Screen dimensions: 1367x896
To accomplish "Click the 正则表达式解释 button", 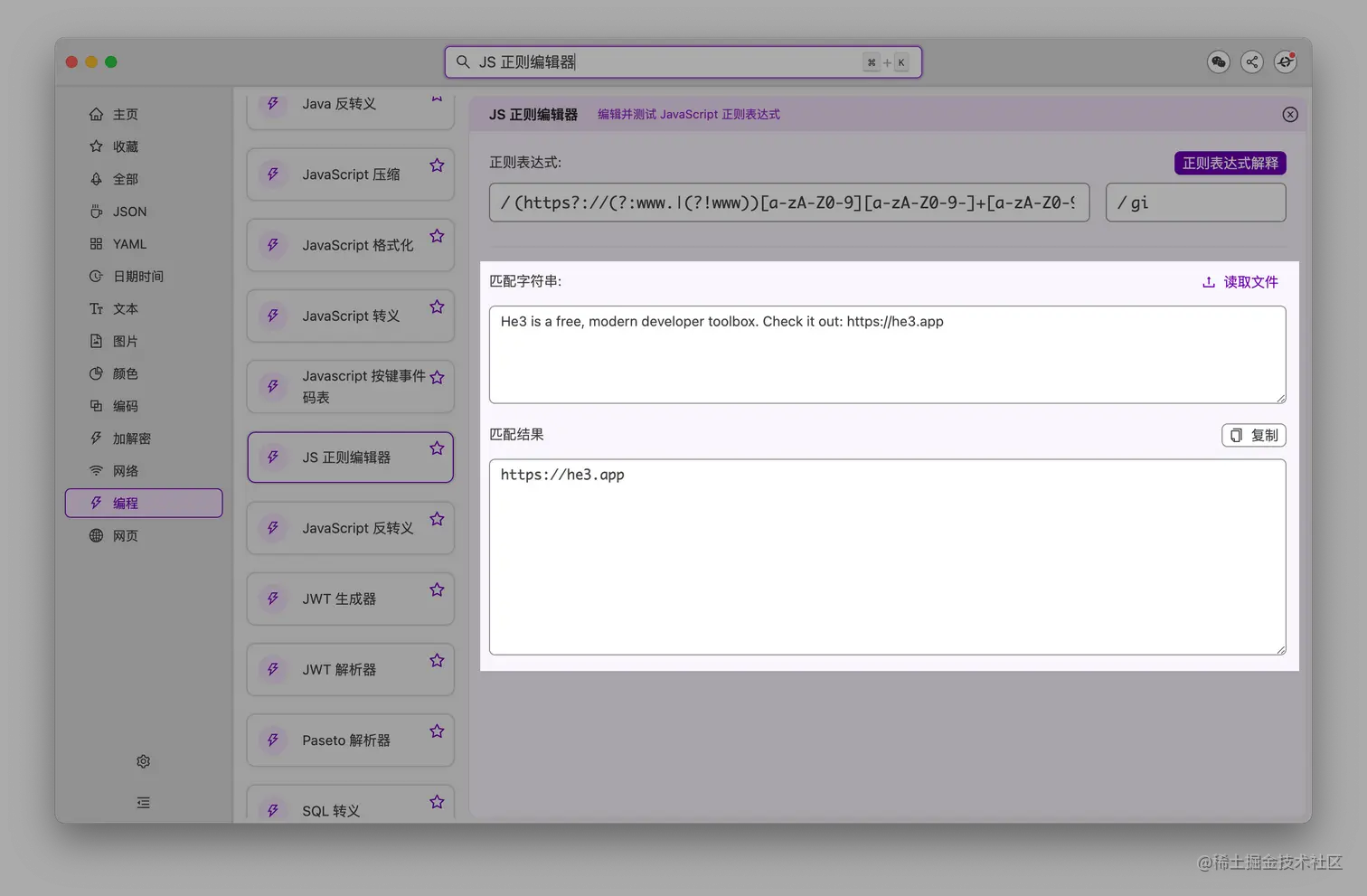I will [1230, 163].
